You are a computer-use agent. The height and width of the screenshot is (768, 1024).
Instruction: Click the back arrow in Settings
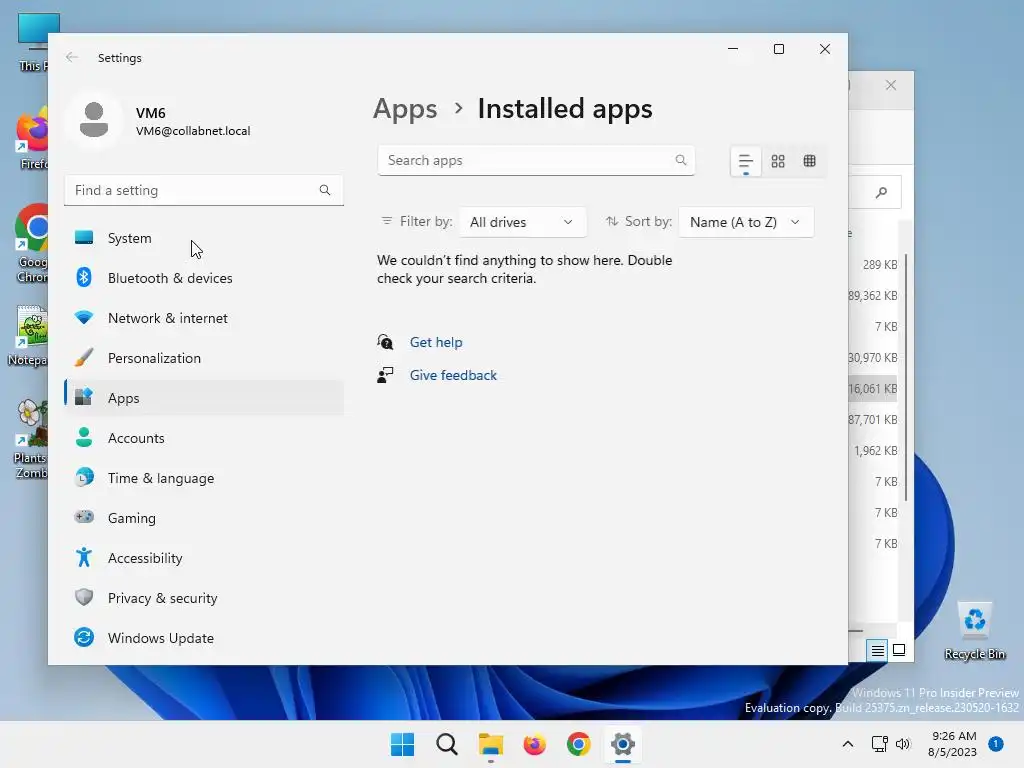coord(72,57)
